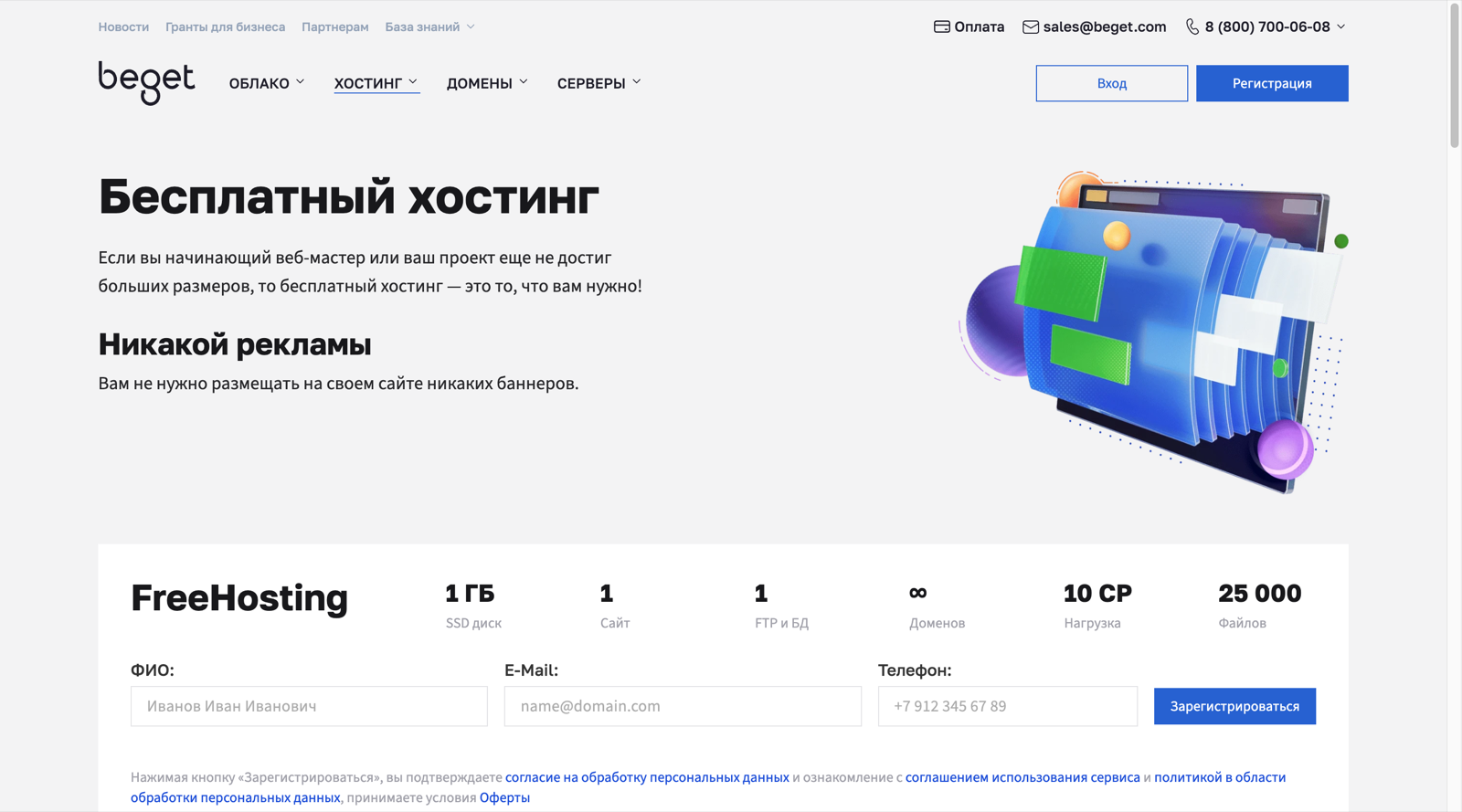This screenshot has width=1462, height=812.
Task: Click the 1 ГБ SSD диск value
Action: 470,594
